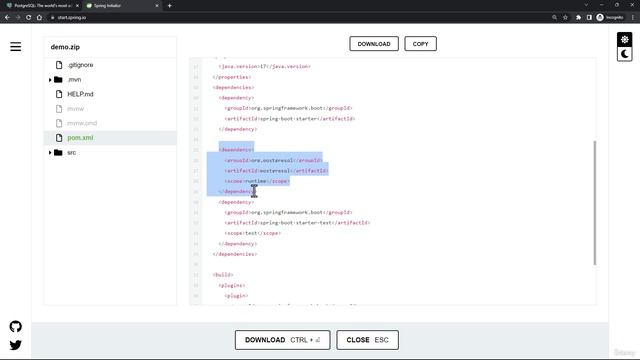The image size is (640, 360).
Task: Open the browser side panel icon
Action: click(589, 18)
